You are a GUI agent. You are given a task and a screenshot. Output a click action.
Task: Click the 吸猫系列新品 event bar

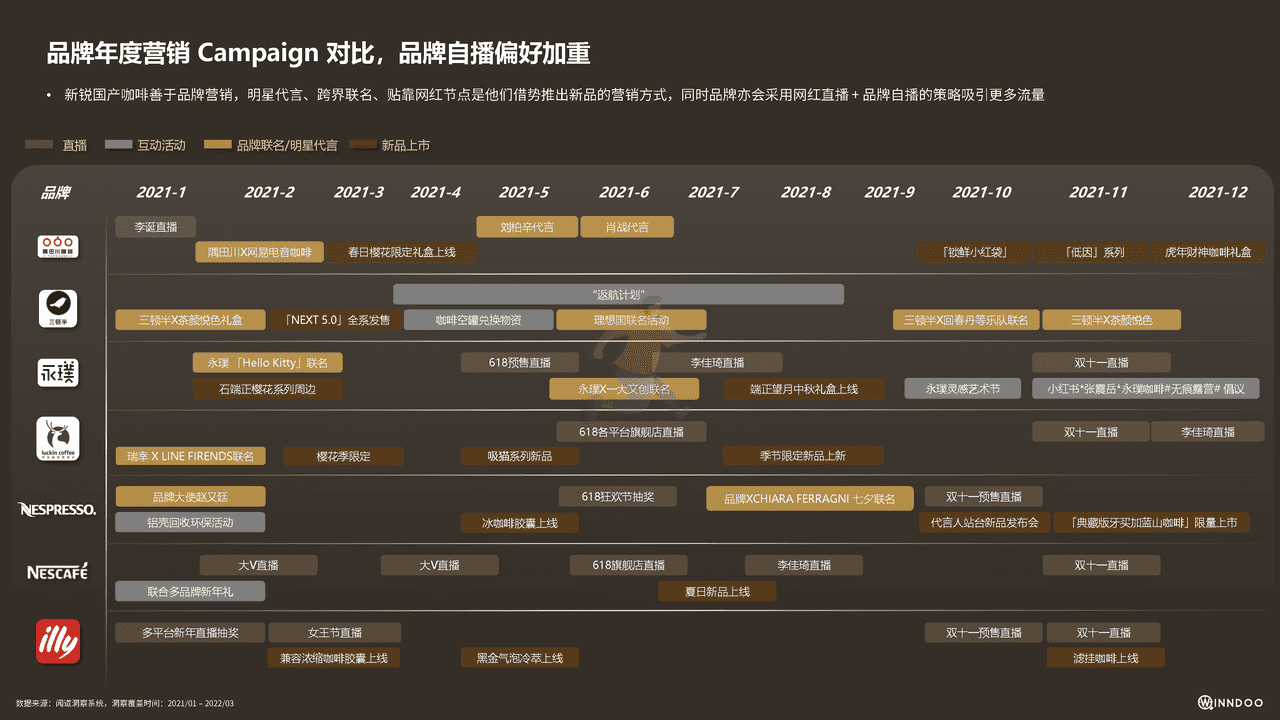click(520, 456)
